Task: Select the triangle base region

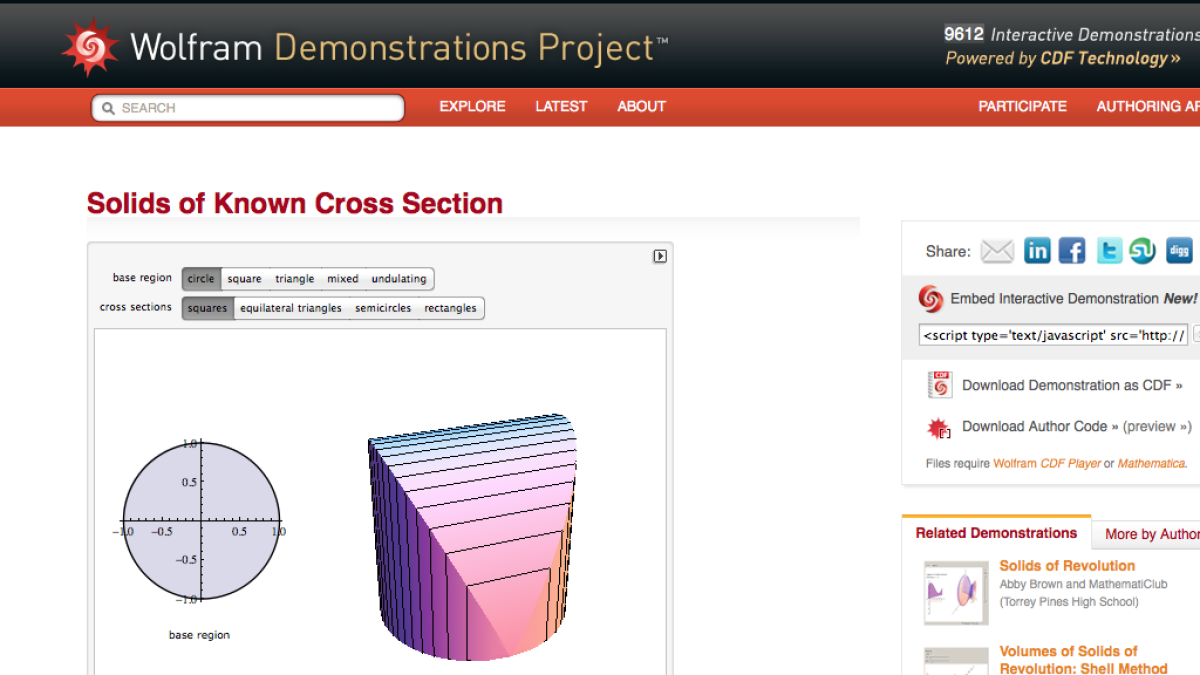Action: [x=294, y=278]
